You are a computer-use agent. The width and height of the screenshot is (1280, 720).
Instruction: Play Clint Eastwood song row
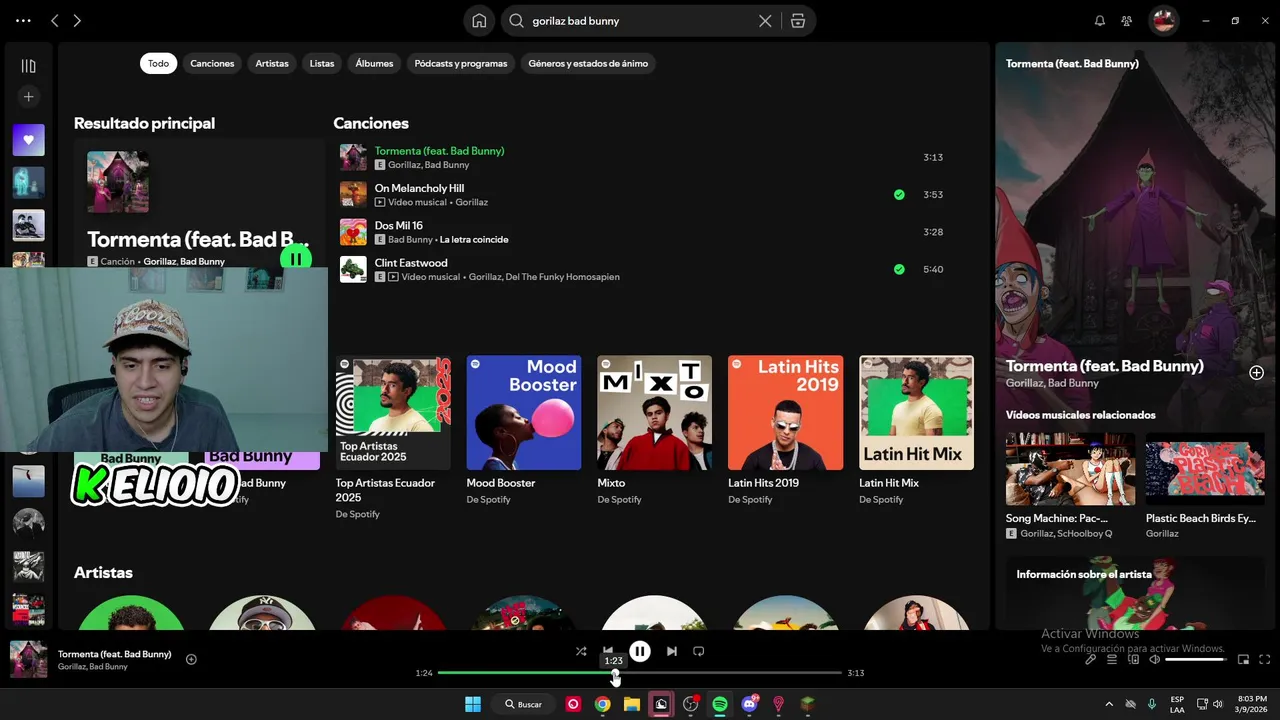point(646,269)
